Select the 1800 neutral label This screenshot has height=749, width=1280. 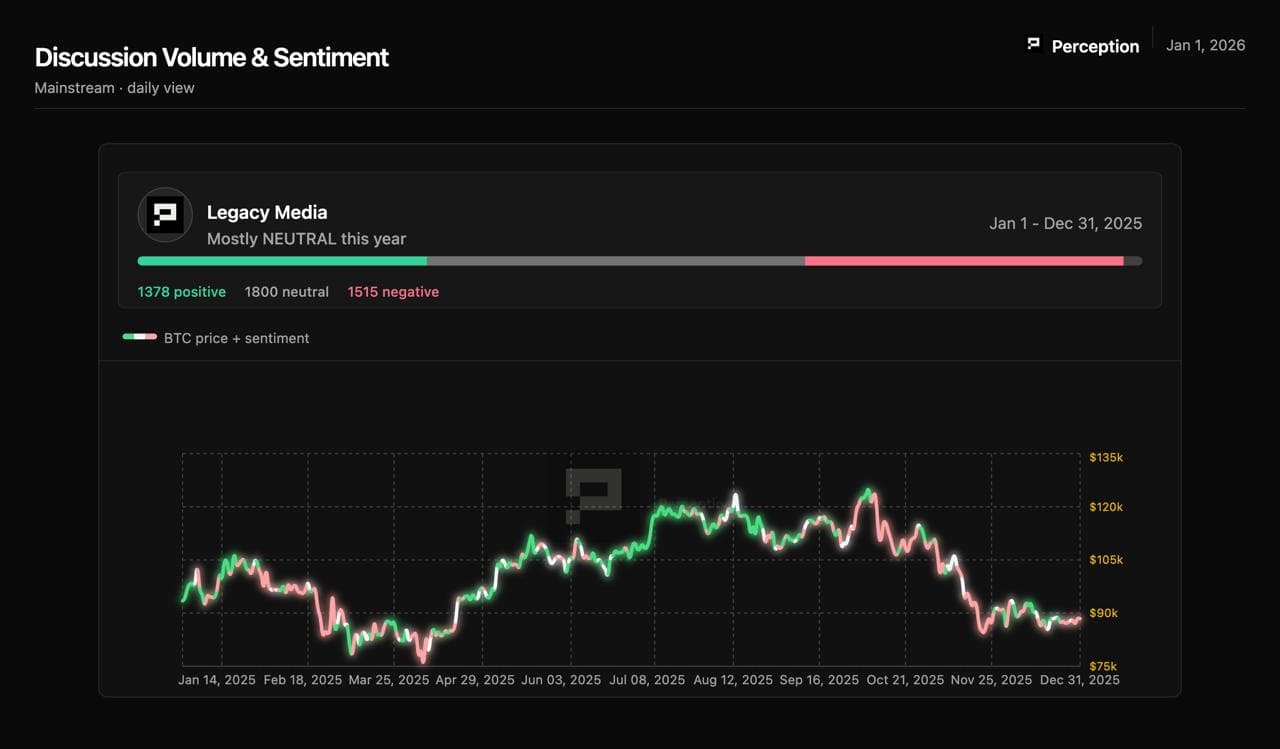(x=287, y=292)
